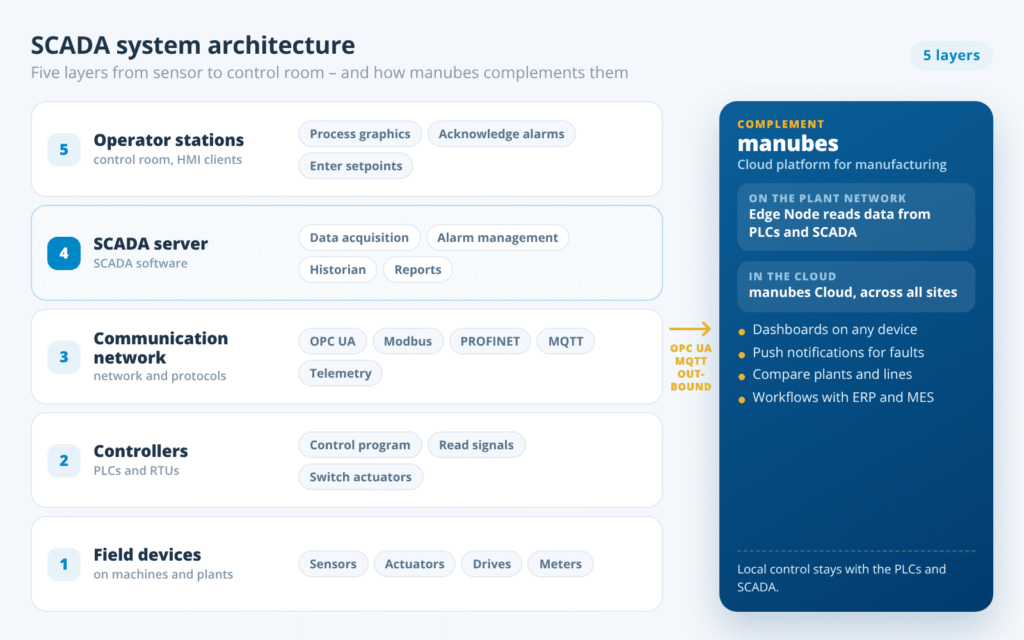
Task: Select the 'Acknowledge alarms' chip
Action: click(502, 134)
